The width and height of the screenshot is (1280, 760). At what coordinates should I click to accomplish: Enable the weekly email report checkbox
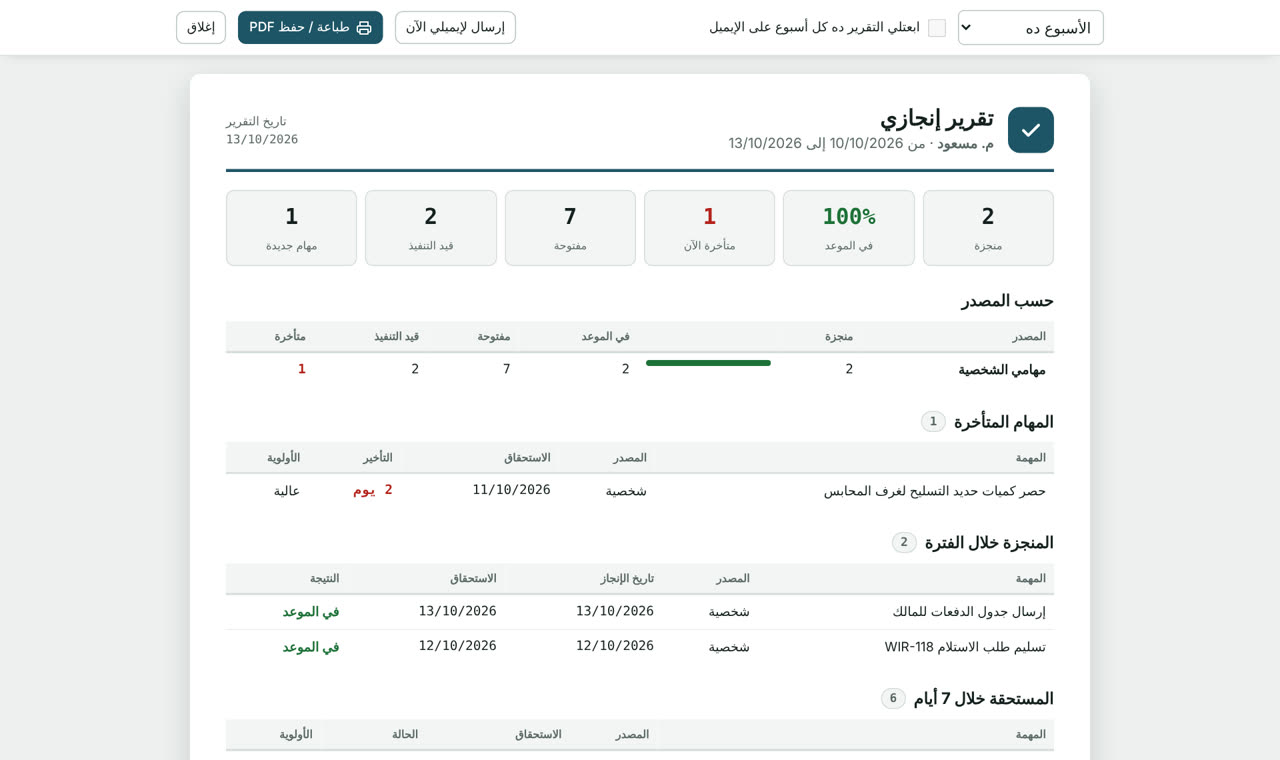[x=937, y=28]
